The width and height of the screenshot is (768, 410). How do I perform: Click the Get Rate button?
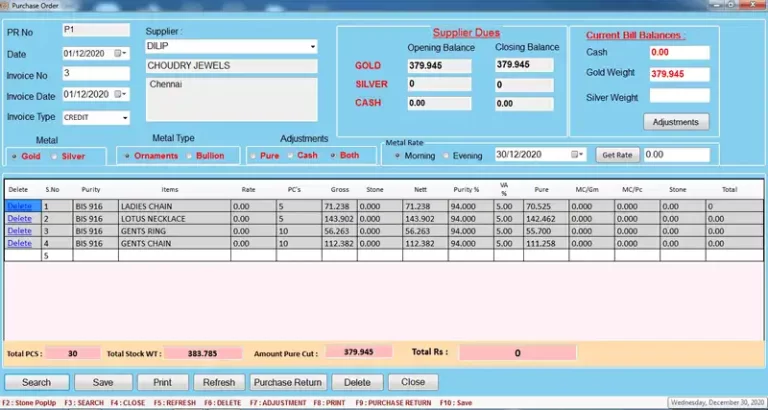click(x=617, y=155)
